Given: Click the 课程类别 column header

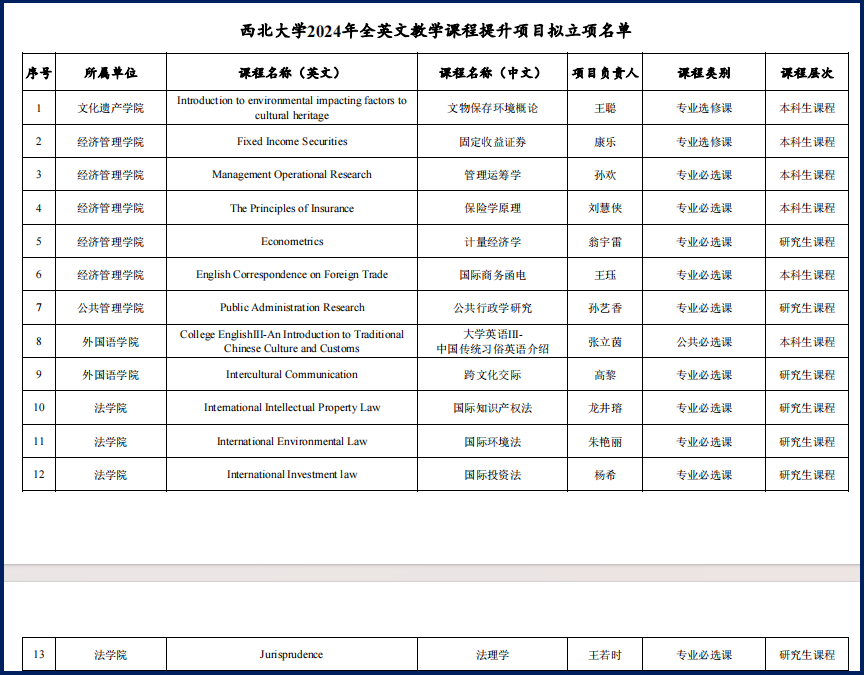Looking at the screenshot, I should pyautogui.click(x=704, y=73).
